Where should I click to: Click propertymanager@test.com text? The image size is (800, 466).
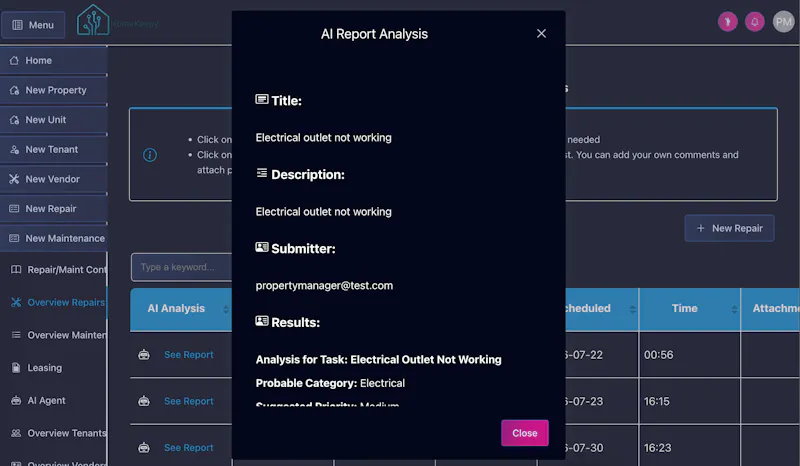tap(324, 286)
